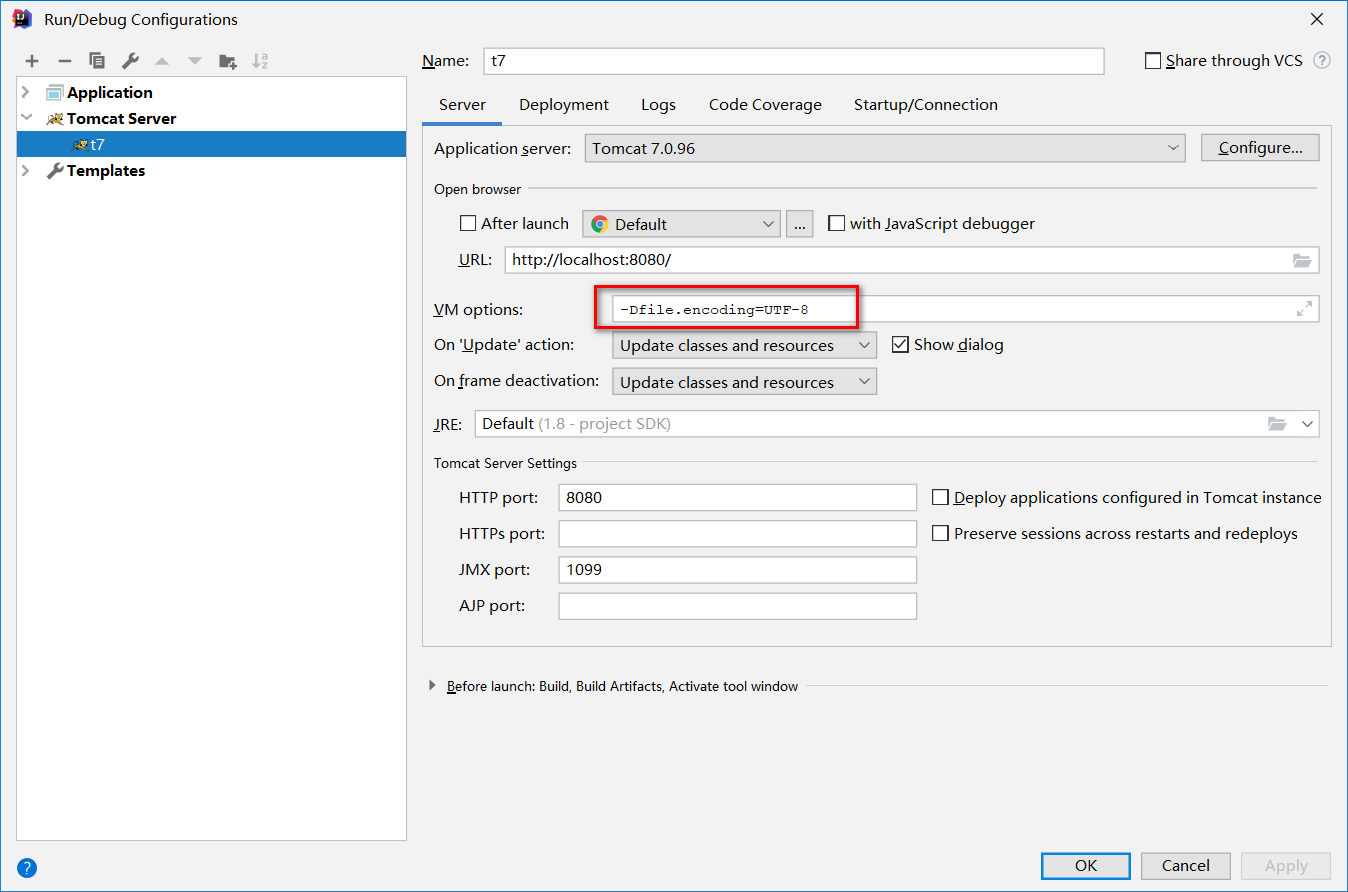Select Templates tree label

click(x=106, y=171)
